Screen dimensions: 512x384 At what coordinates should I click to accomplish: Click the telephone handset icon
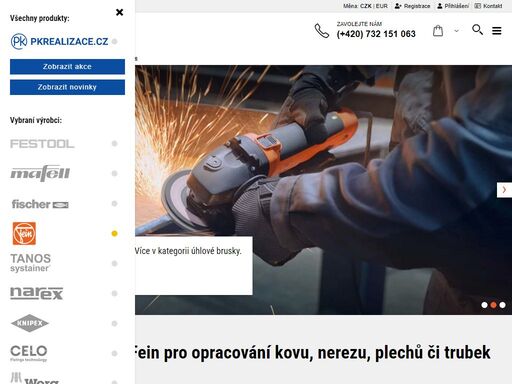322,31
